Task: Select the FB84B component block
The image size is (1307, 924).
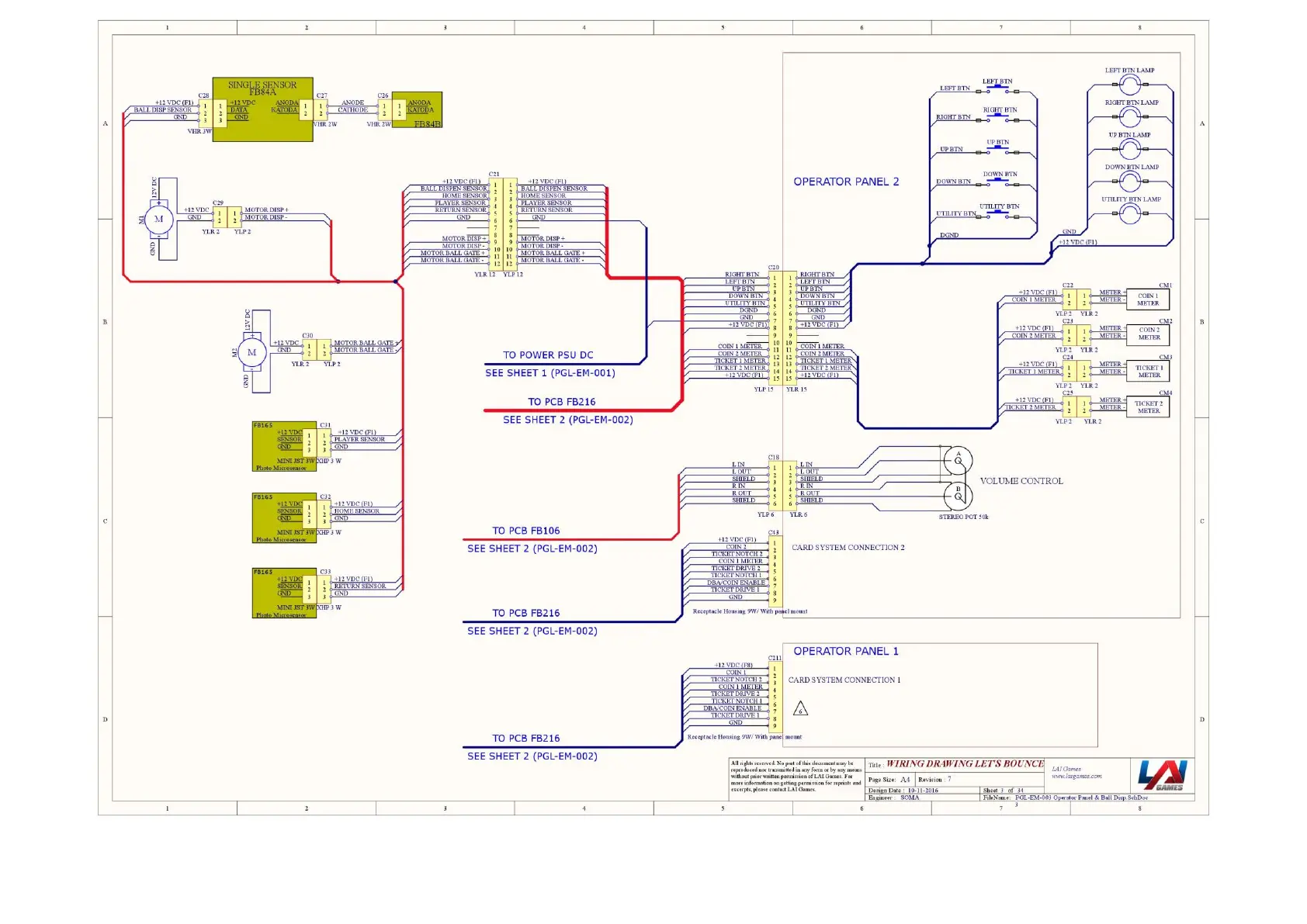Action: point(417,109)
